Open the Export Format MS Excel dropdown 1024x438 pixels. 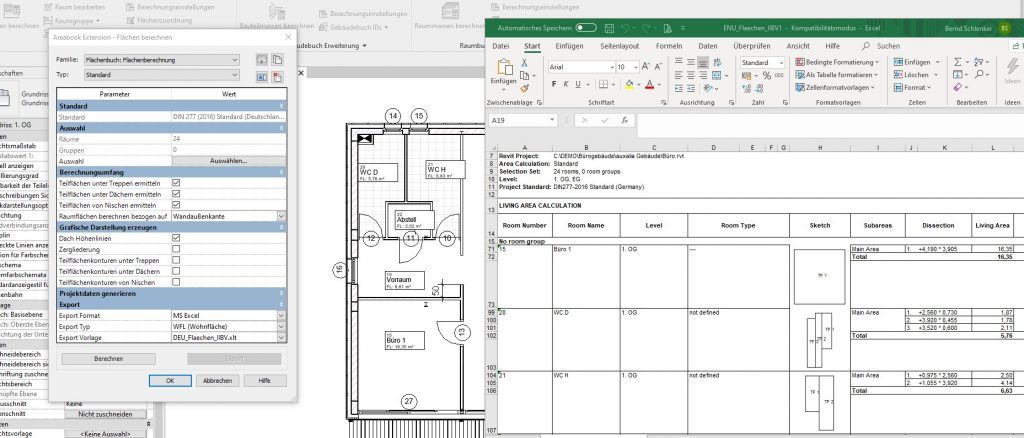click(x=281, y=315)
